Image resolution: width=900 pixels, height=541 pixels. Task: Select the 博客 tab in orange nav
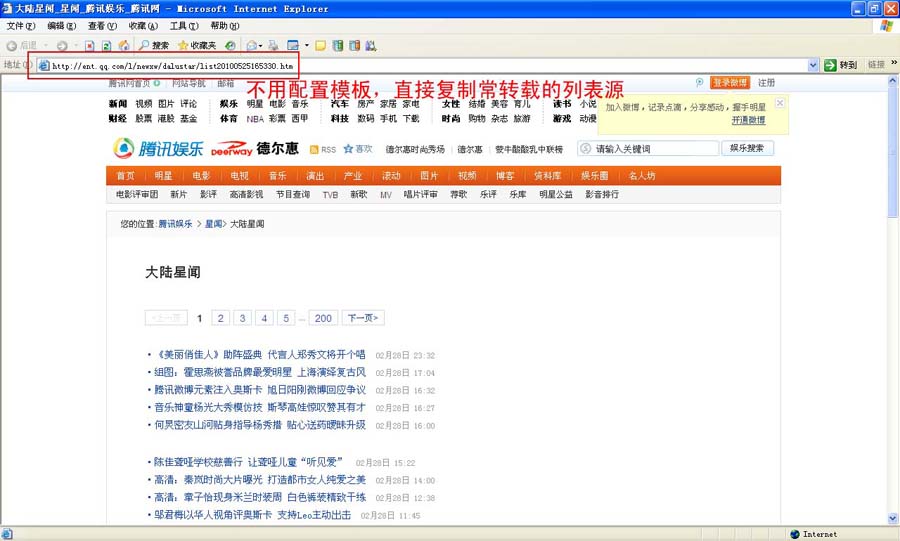click(505, 176)
